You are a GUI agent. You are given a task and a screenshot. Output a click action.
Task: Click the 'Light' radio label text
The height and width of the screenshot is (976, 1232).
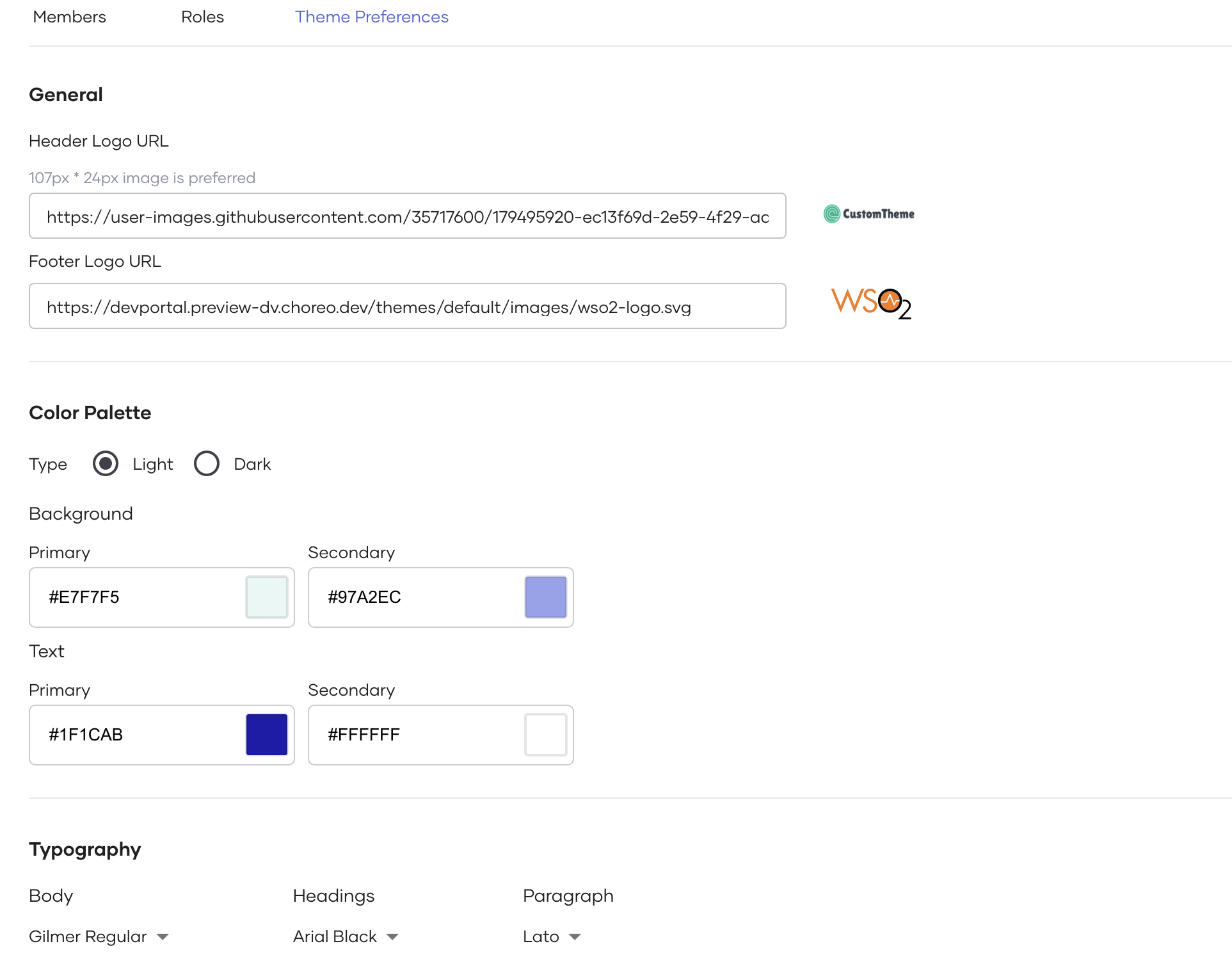tap(153, 464)
